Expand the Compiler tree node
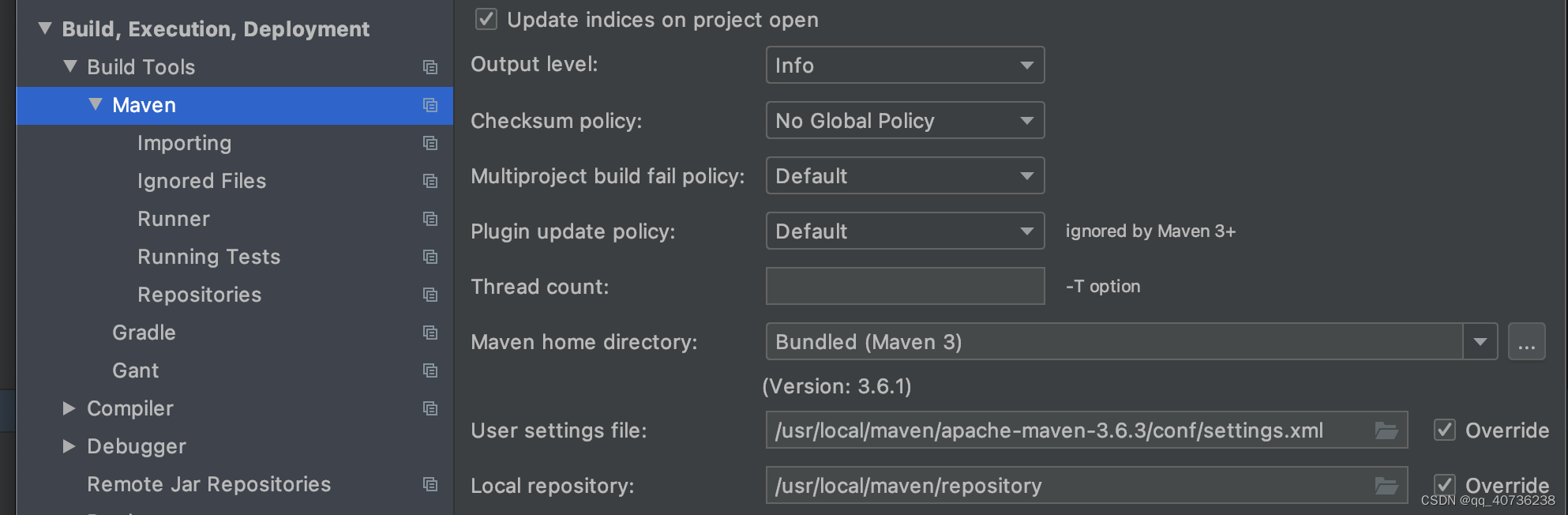Screen dimensions: 1568x515 (69, 408)
